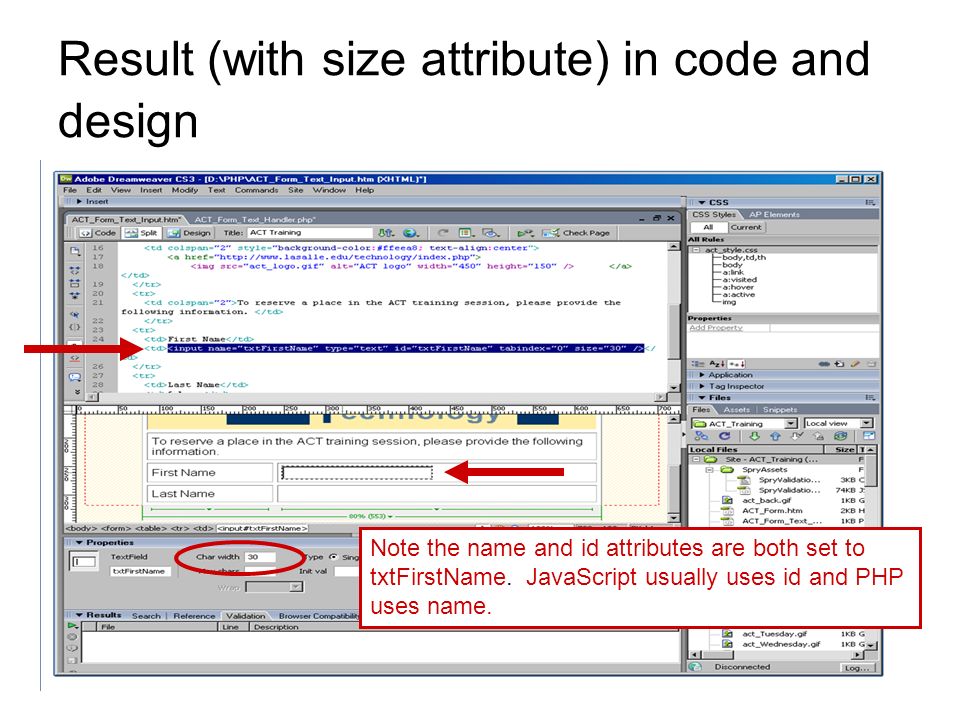The height and width of the screenshot is (720, 960).
Task: Collapse the SpryAssets folder
Action: point(710,470)
